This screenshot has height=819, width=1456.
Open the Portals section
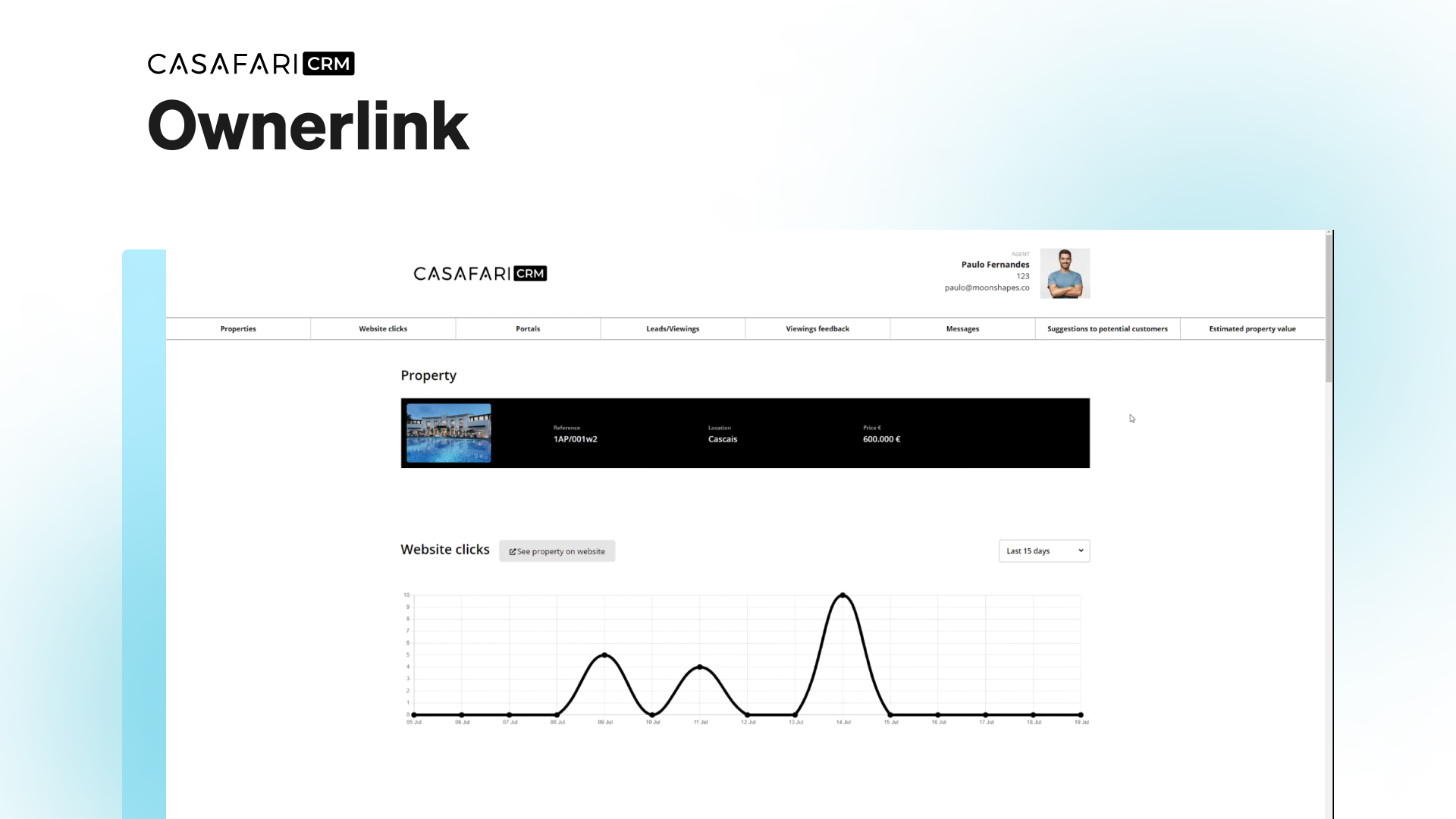pyautogui.click(x=527, y=328)
